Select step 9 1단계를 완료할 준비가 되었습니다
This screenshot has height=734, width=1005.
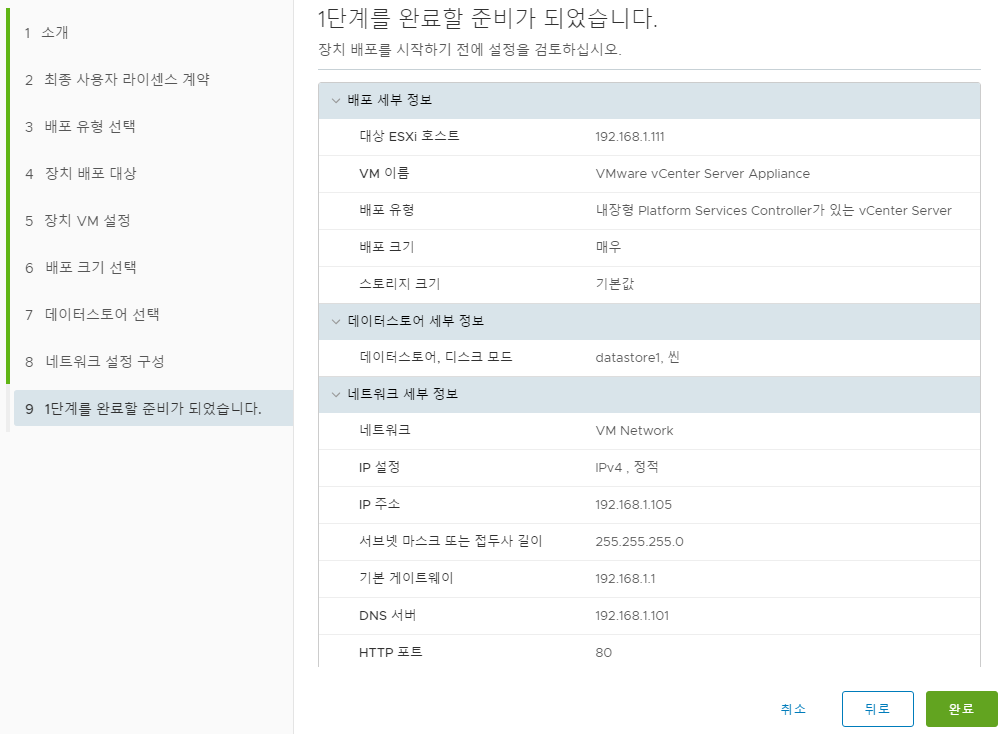point(153,408)
